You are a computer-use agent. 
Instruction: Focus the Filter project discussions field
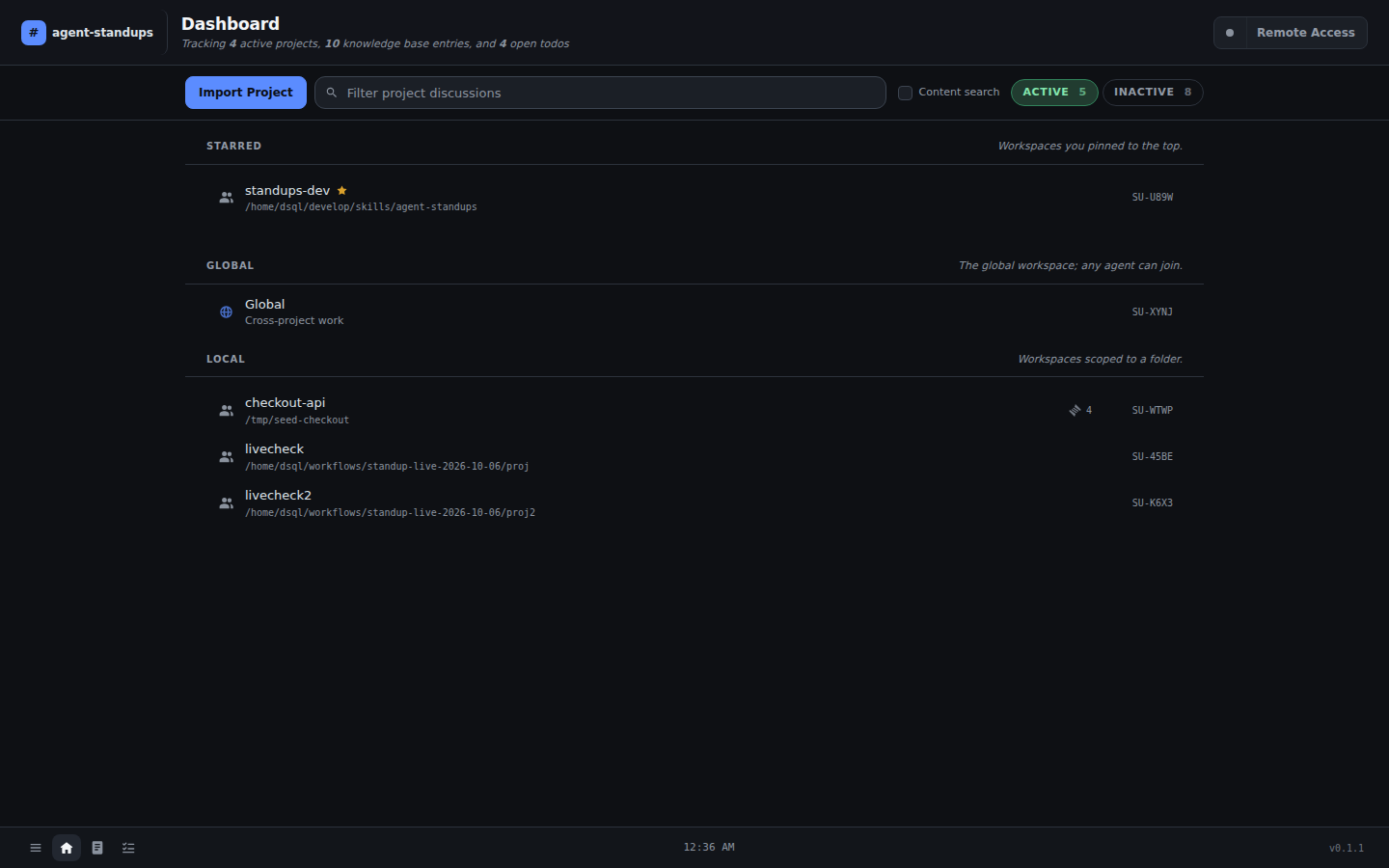tap(600, 93)
